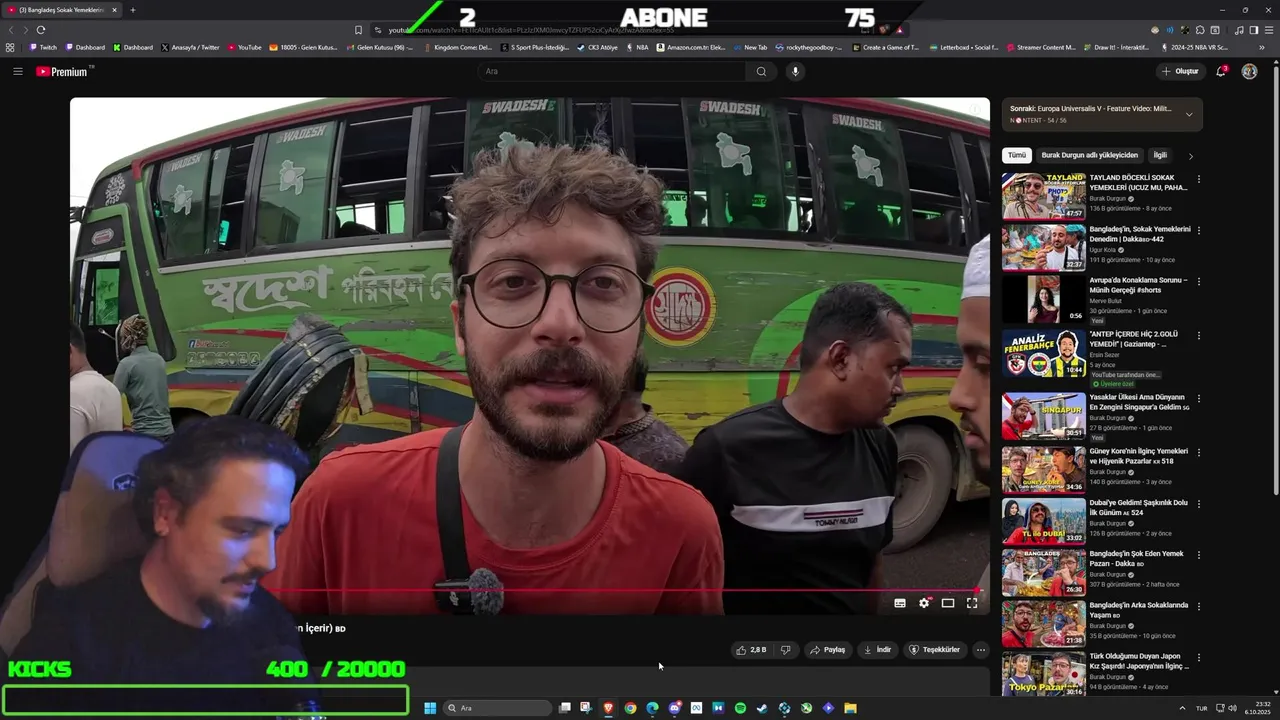Click the Paylaş share button
Viewport: 1280px width, 720px height.
(827, 650)
